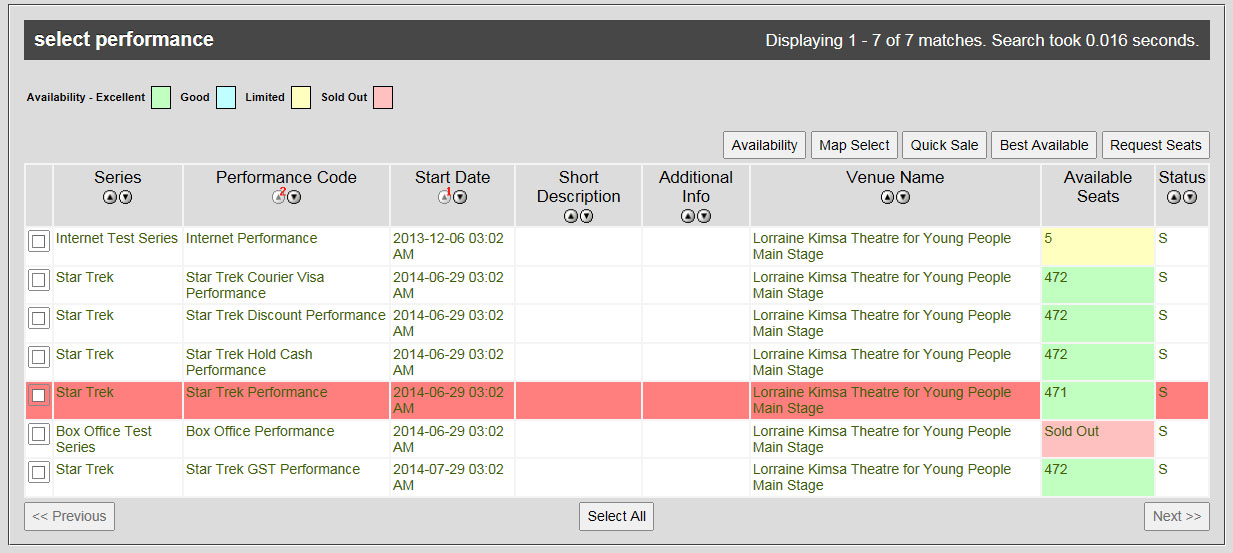Screen dimensions: 1233x553
Task: Click the Sold Out legend swatch
Action: click(382, 97)
